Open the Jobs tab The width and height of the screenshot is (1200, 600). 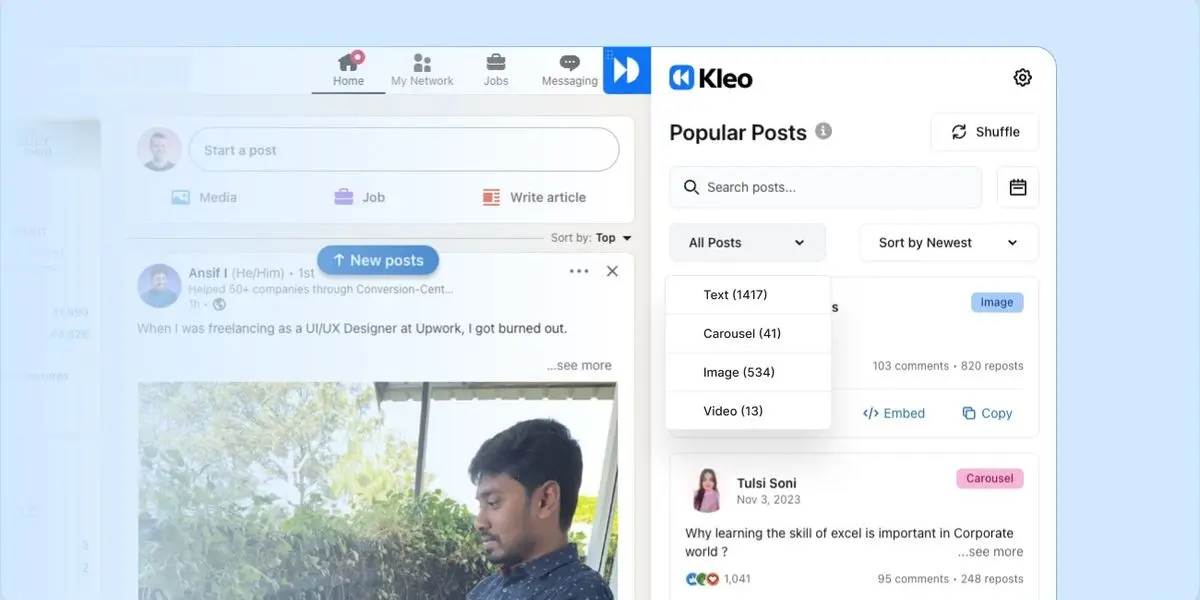pyautogui.click(x=496, y=70)
